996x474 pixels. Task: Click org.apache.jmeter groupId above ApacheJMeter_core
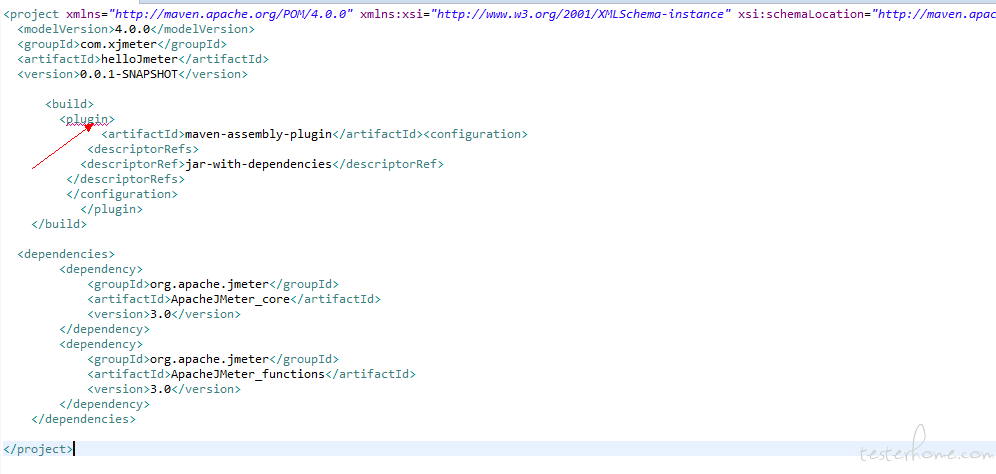point(210,284)
